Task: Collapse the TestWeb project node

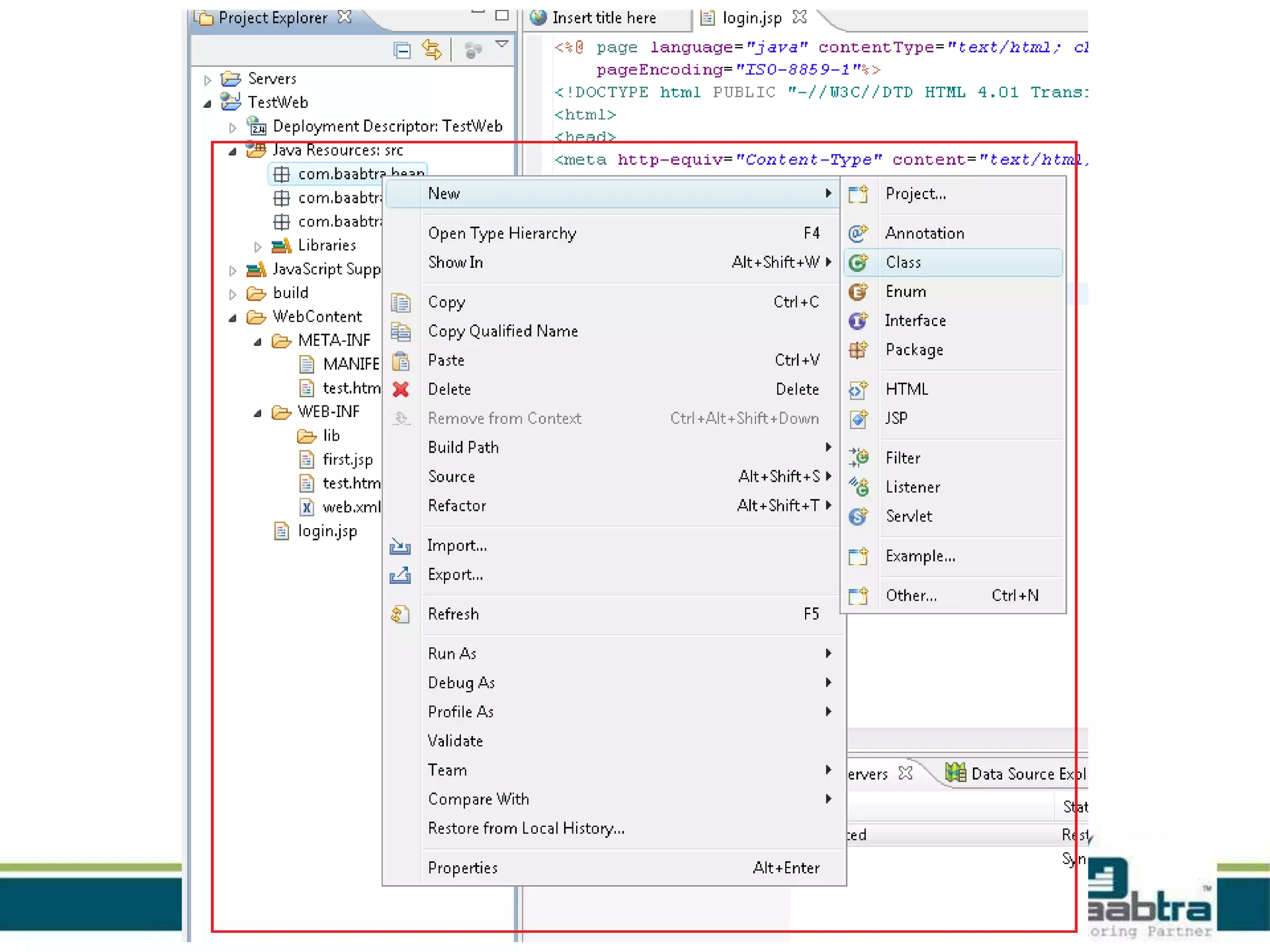Action: click(208, 104)
